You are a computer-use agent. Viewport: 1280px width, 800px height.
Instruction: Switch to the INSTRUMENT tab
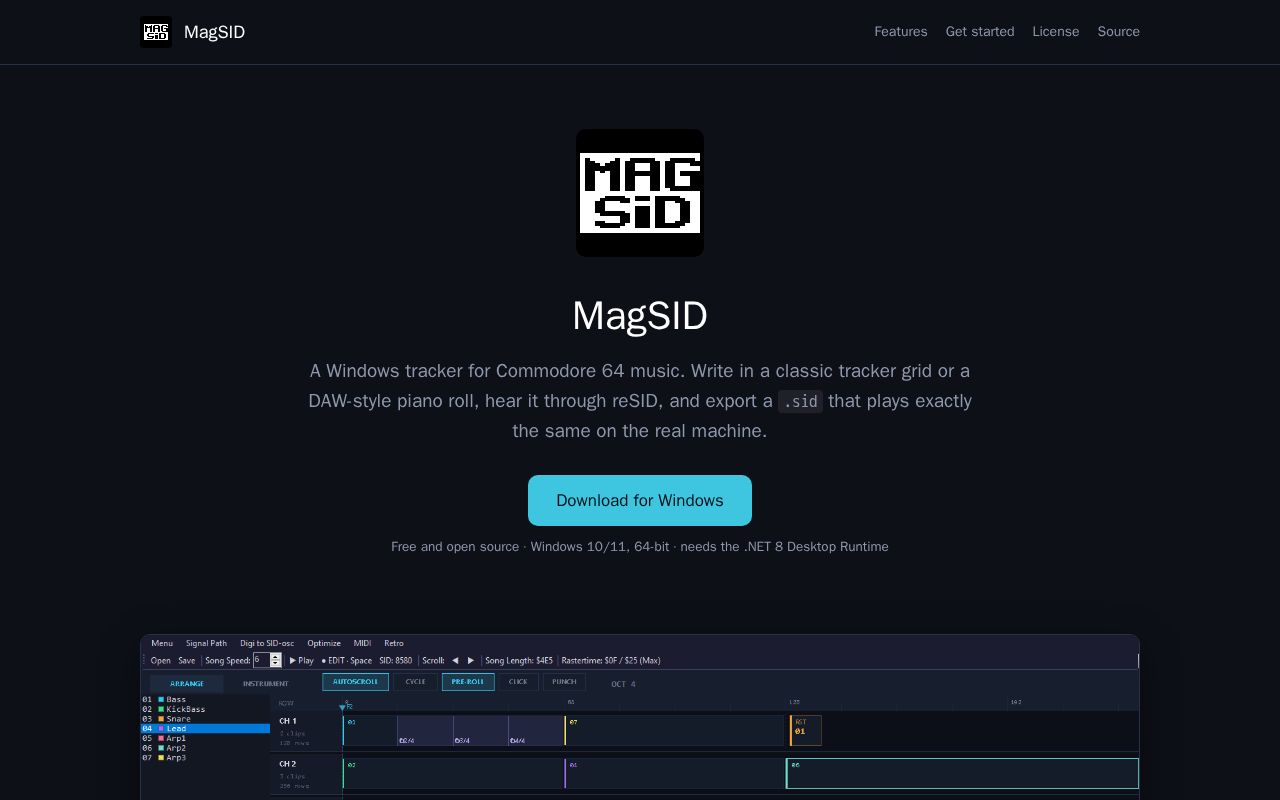click(x=266, y=684)
